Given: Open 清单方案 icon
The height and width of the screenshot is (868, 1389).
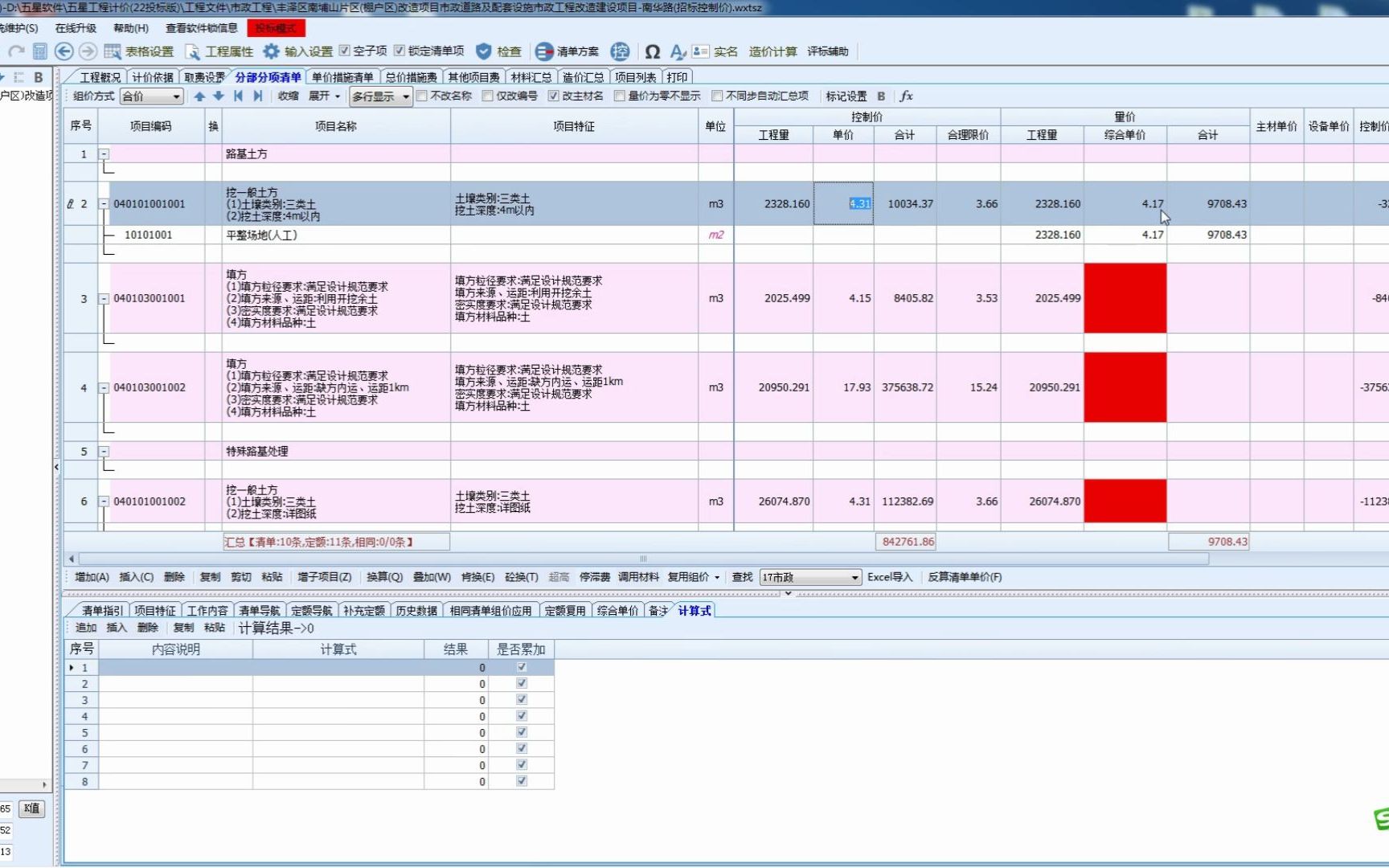Looking at the screenshot, I should [x=544, y=51].
